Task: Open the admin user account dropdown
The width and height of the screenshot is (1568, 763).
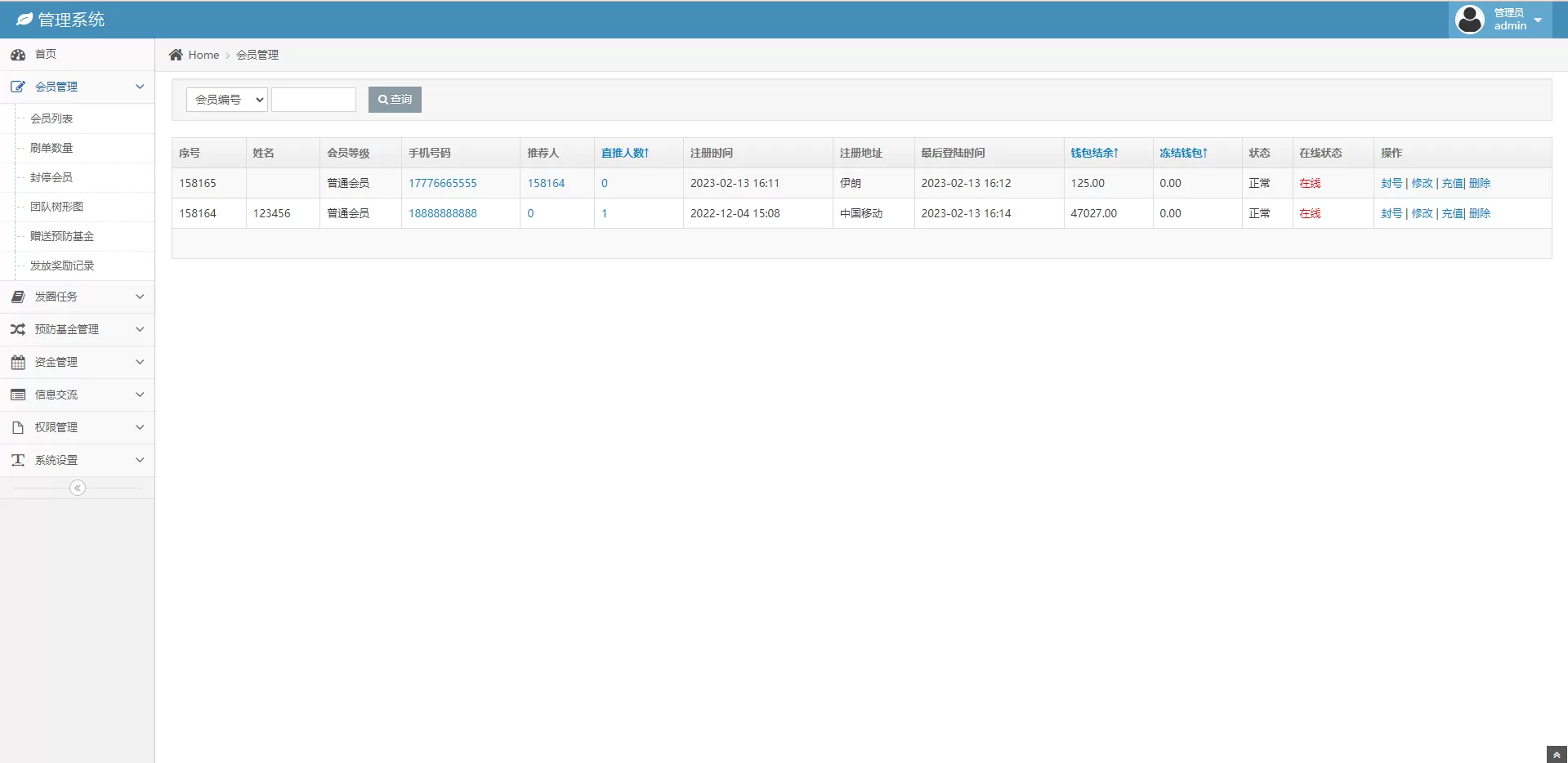Action: tap(1501, 20)
